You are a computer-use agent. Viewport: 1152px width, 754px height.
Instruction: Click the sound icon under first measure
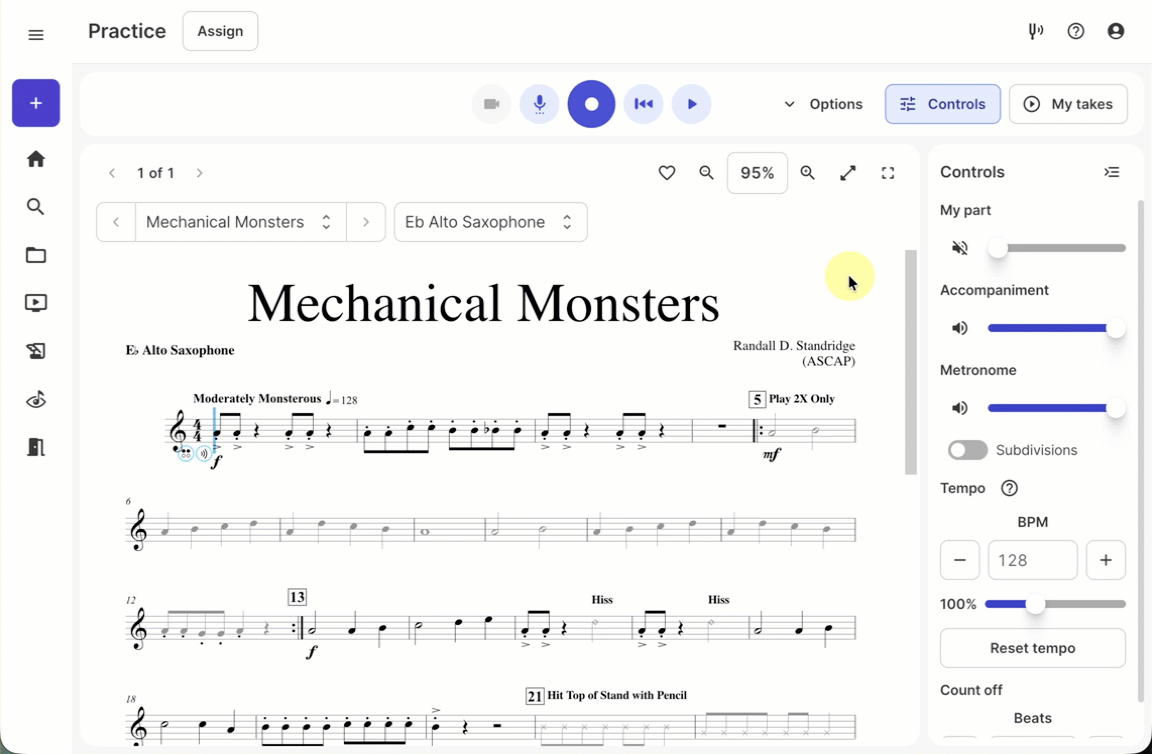204,453
